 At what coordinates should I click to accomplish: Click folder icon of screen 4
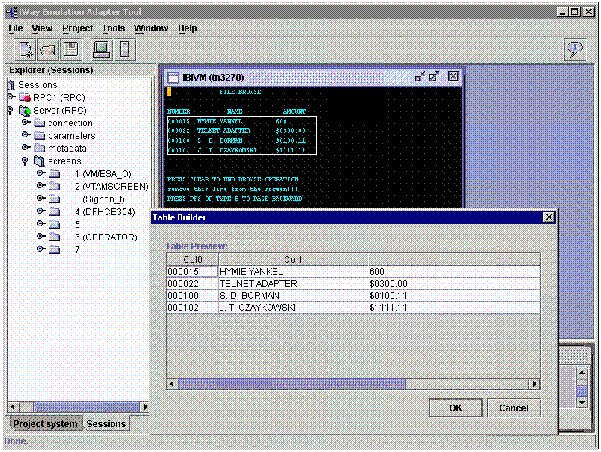(54, 211)
